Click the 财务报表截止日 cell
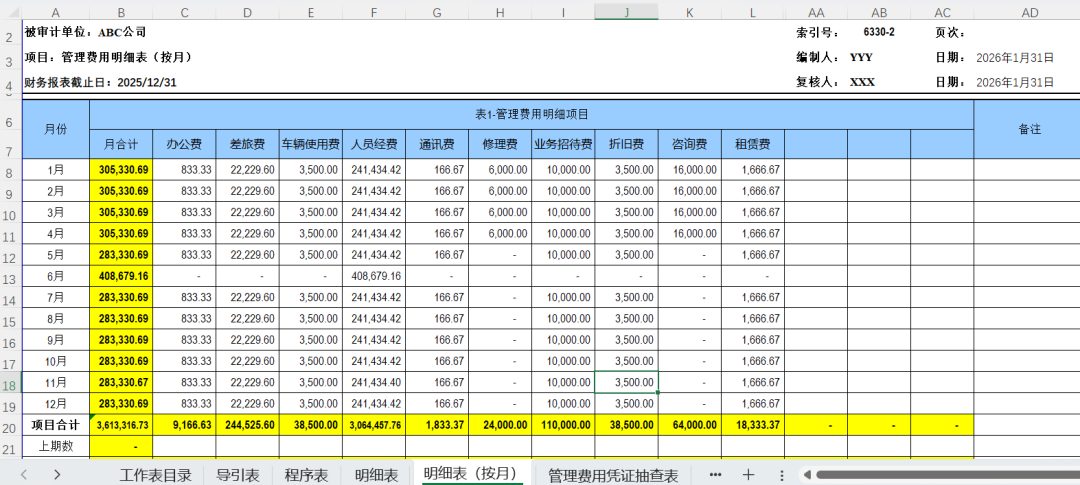The image size is (1080, 485). point(101,83)
